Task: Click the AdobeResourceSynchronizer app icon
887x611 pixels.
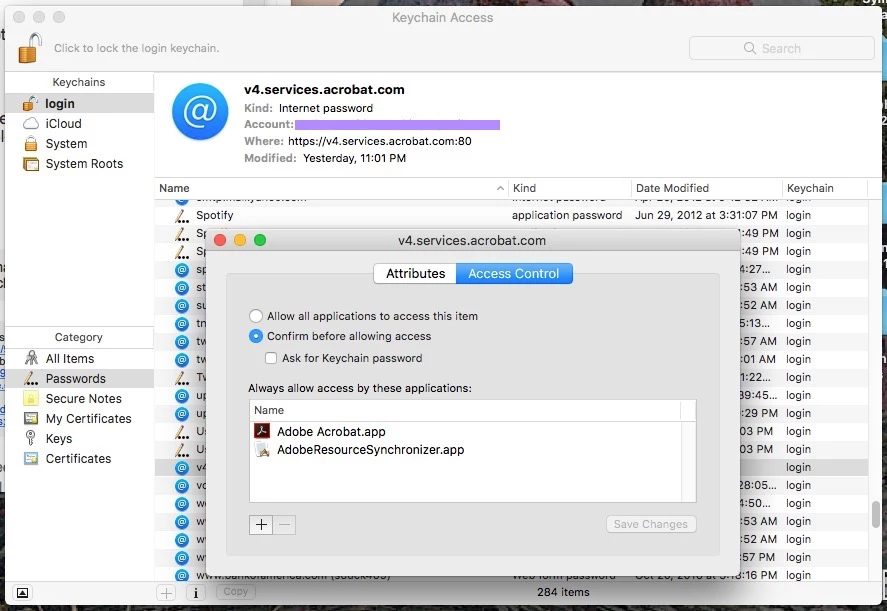Action: point(262,450)
